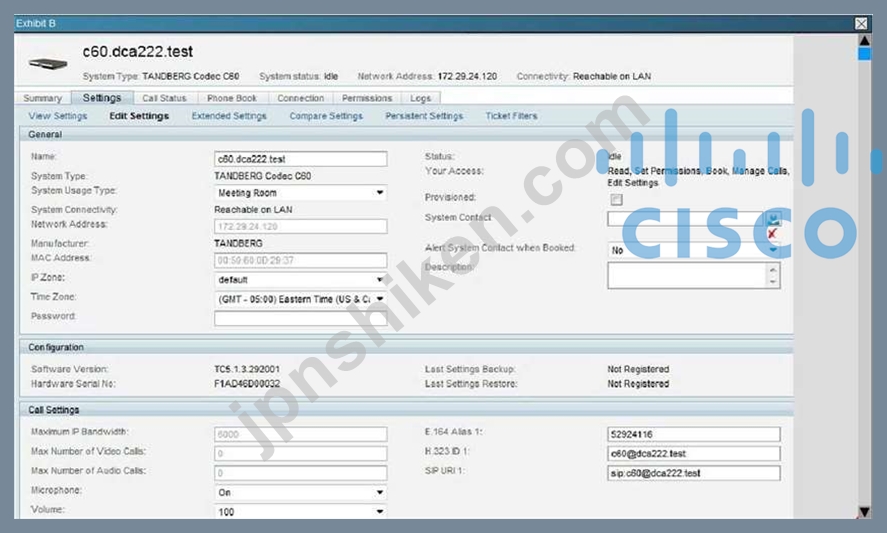Click the codec device icon beside c60.dca222.test
The height and width of the screenshot is (533, 887).
click(x=48, y=63)
